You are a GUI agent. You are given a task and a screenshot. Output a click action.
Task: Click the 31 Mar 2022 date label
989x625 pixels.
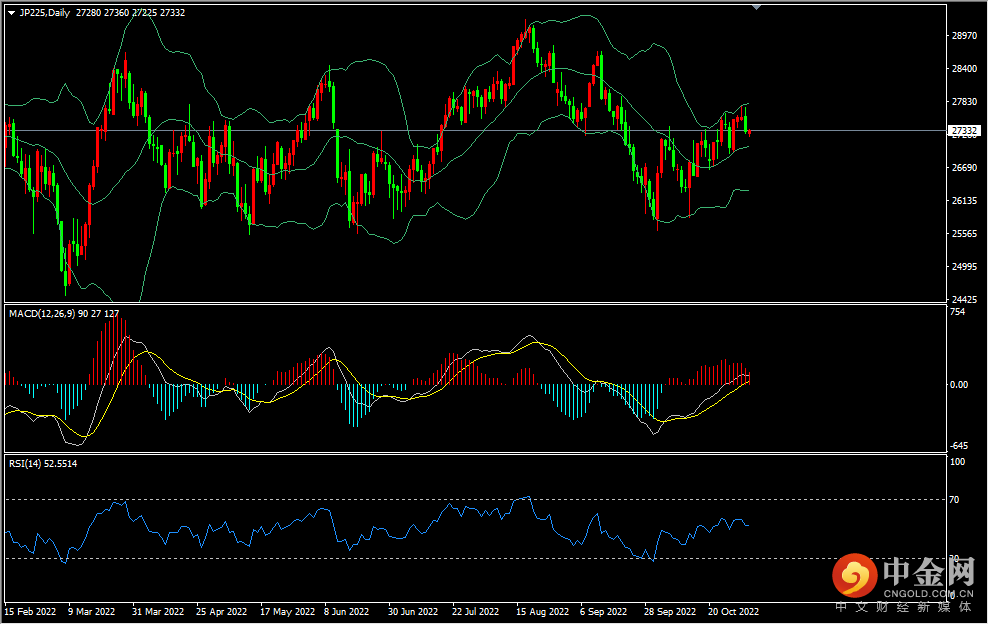158,611
